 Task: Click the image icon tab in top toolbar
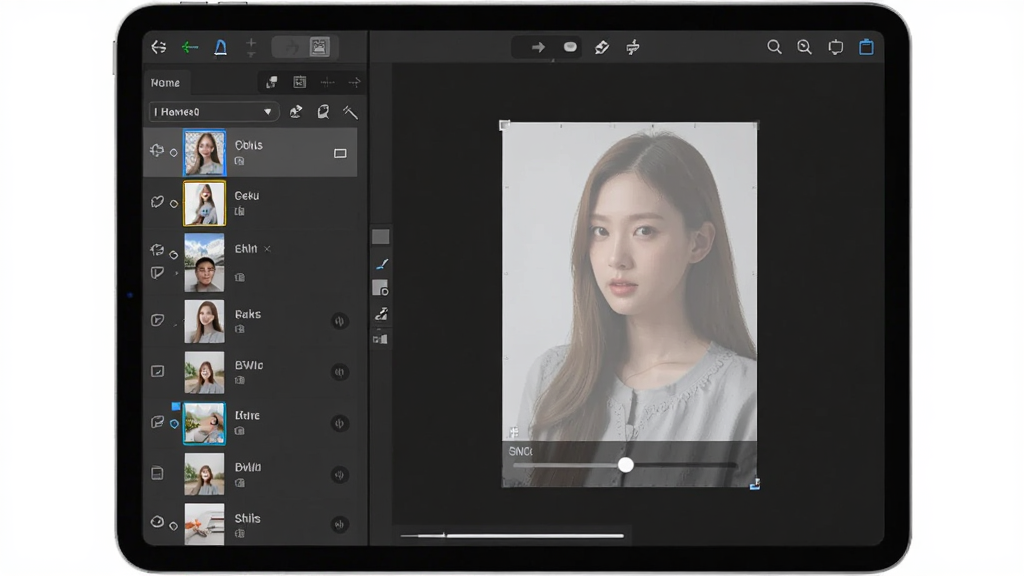coord(319,47)
